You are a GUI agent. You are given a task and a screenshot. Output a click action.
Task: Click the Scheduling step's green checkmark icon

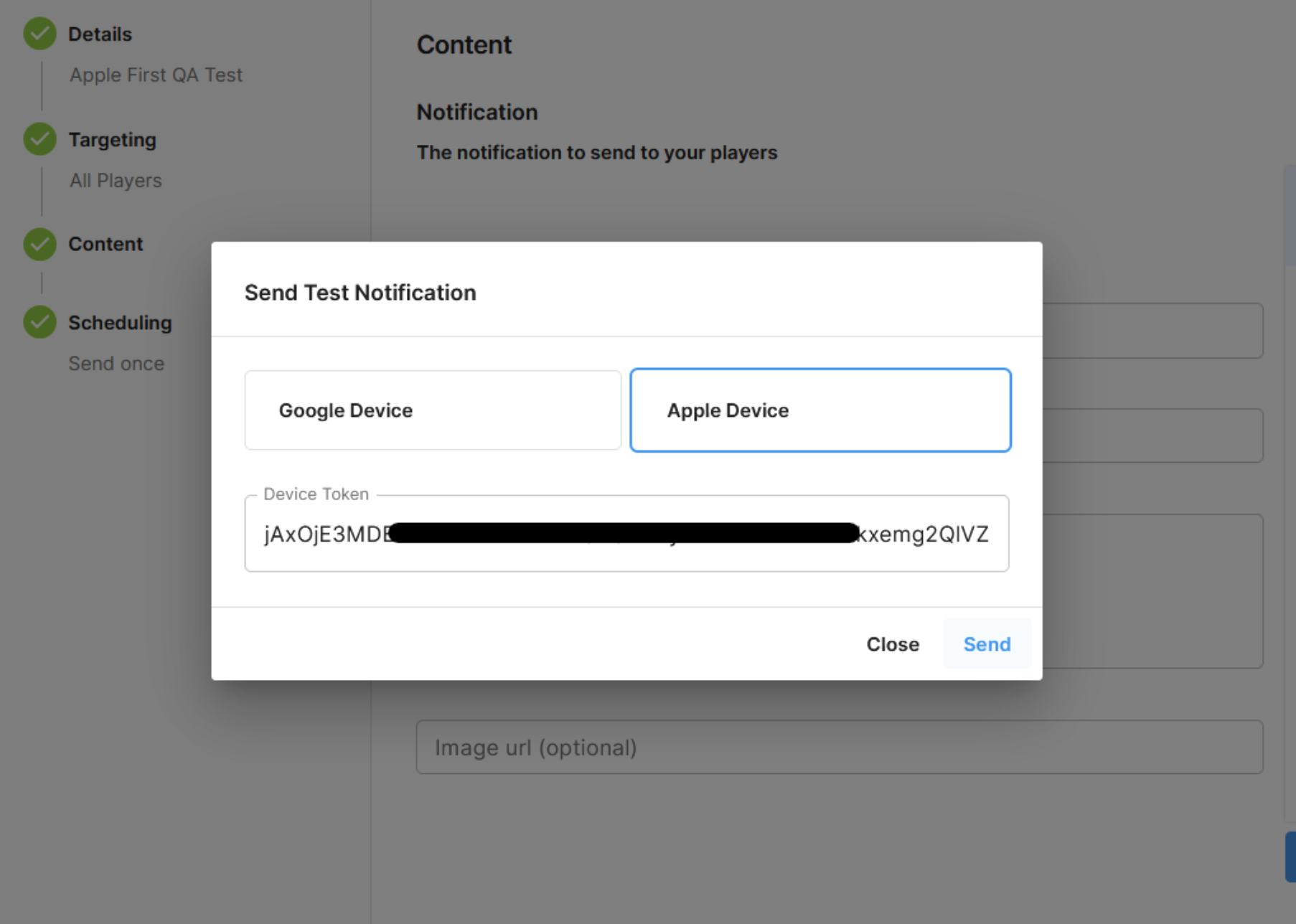coord(39,322)
